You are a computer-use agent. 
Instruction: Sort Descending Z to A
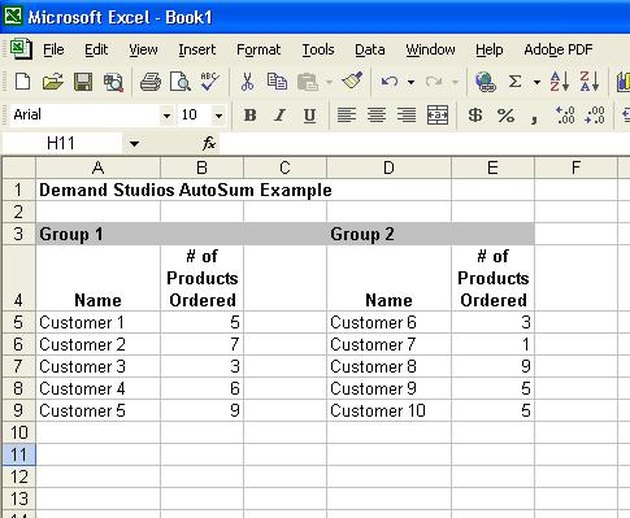(589, 82)
